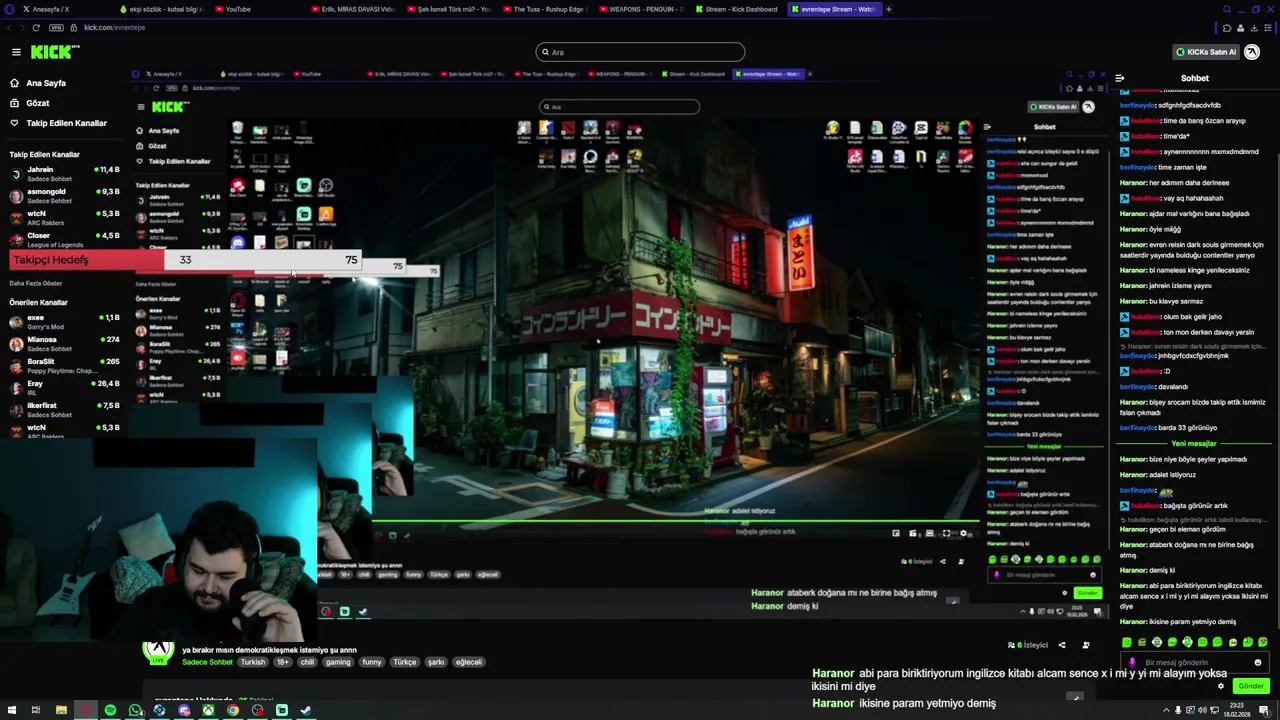
Task: Show hidden system tray icons chevron
Action: pos(1166,711)
